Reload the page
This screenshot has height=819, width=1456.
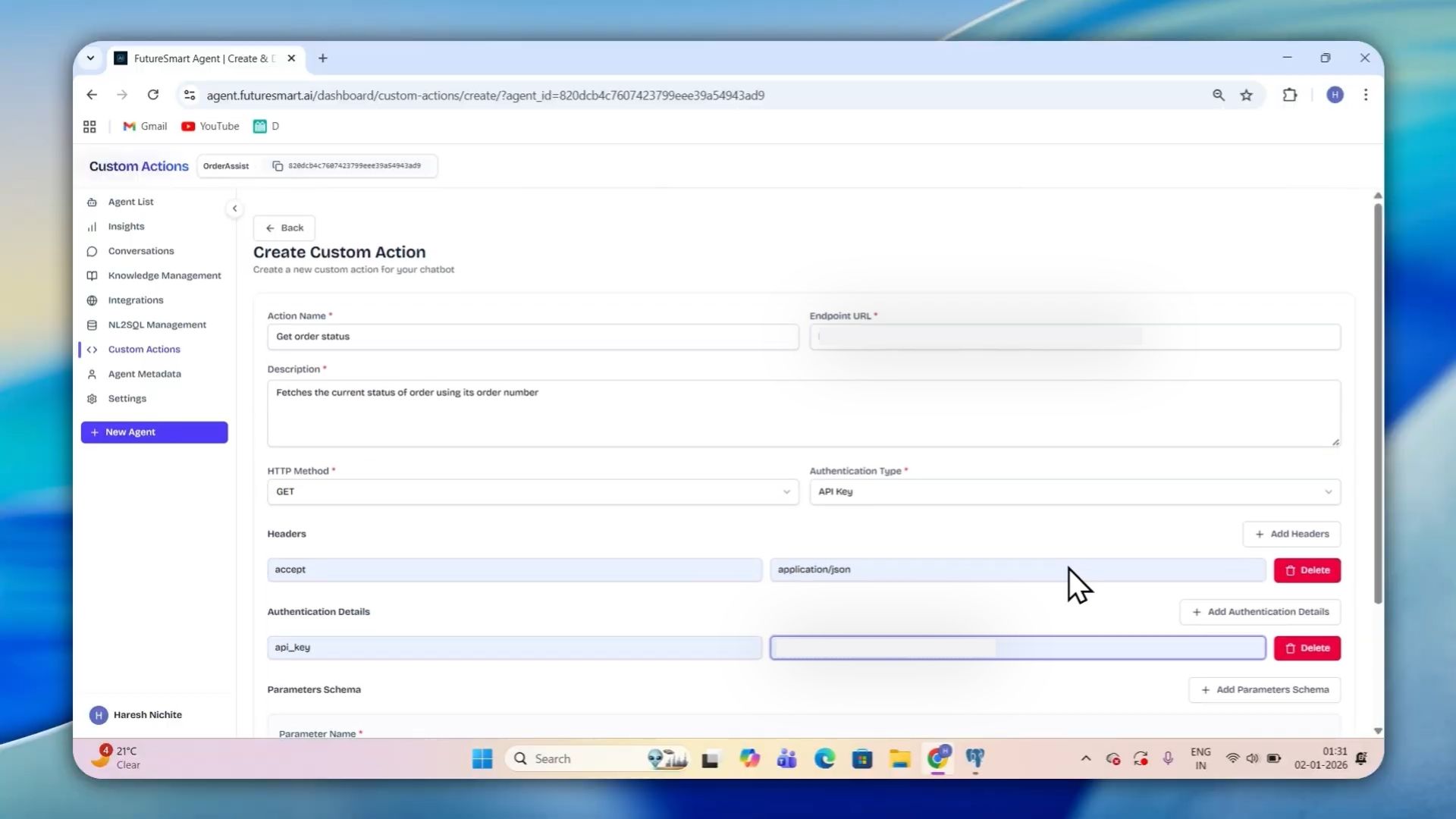(x=153, y=95)
